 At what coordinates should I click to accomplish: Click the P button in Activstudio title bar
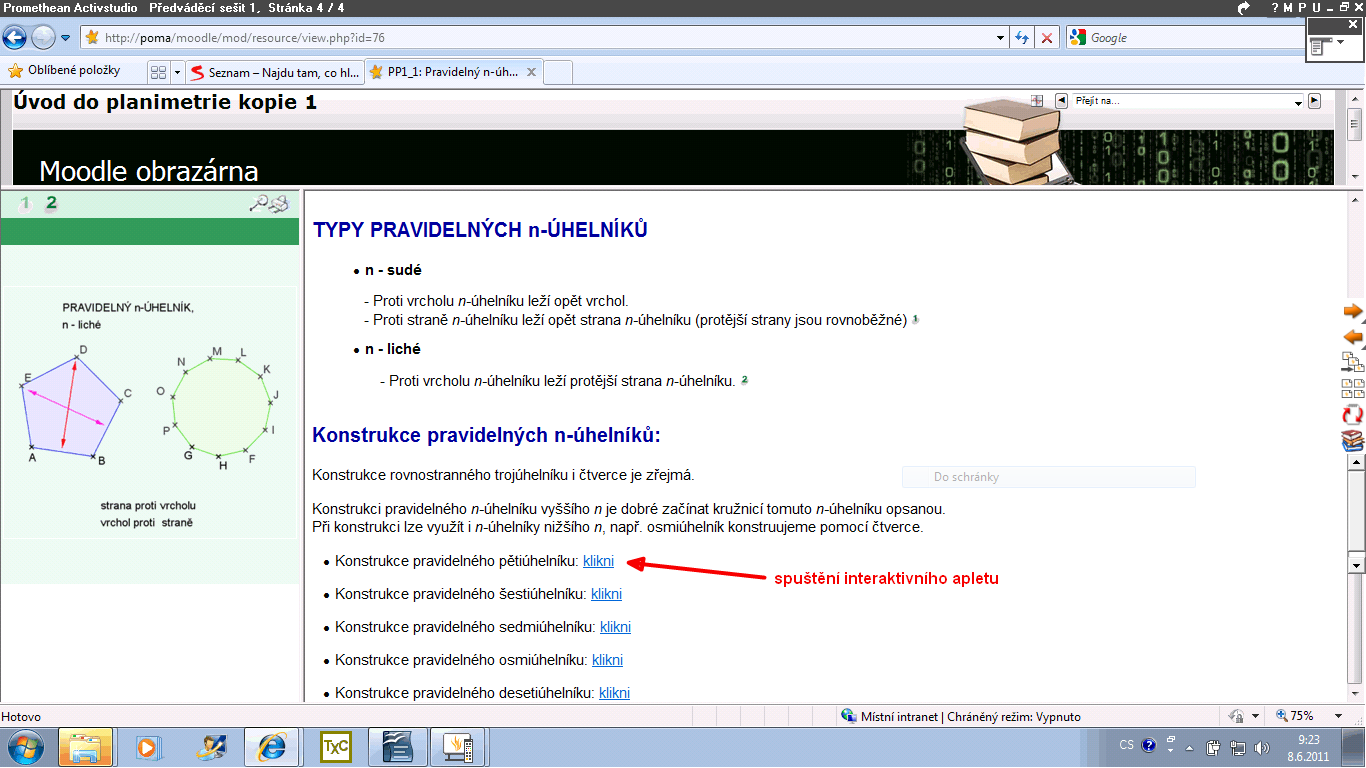(1302, 7)
